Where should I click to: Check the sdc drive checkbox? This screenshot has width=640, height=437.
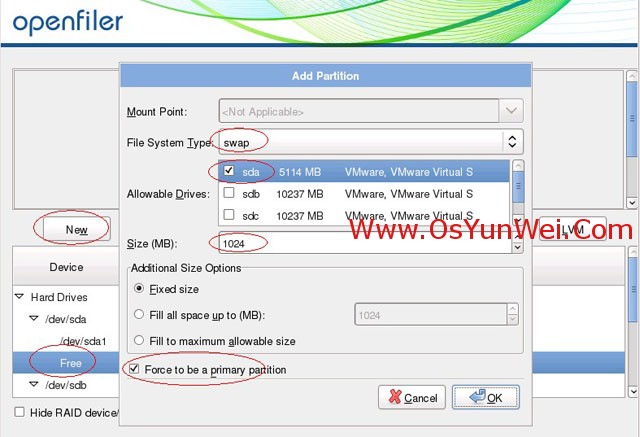click(x=229, y=214)
